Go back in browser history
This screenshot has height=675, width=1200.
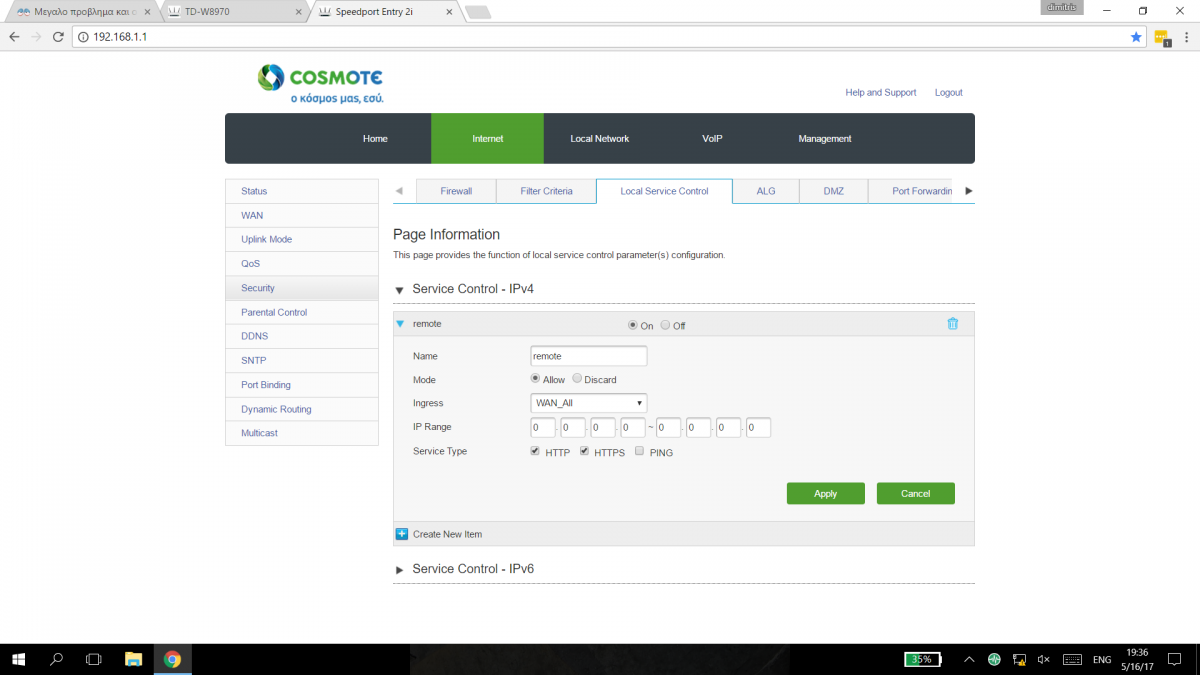click(x=14, y=37)
